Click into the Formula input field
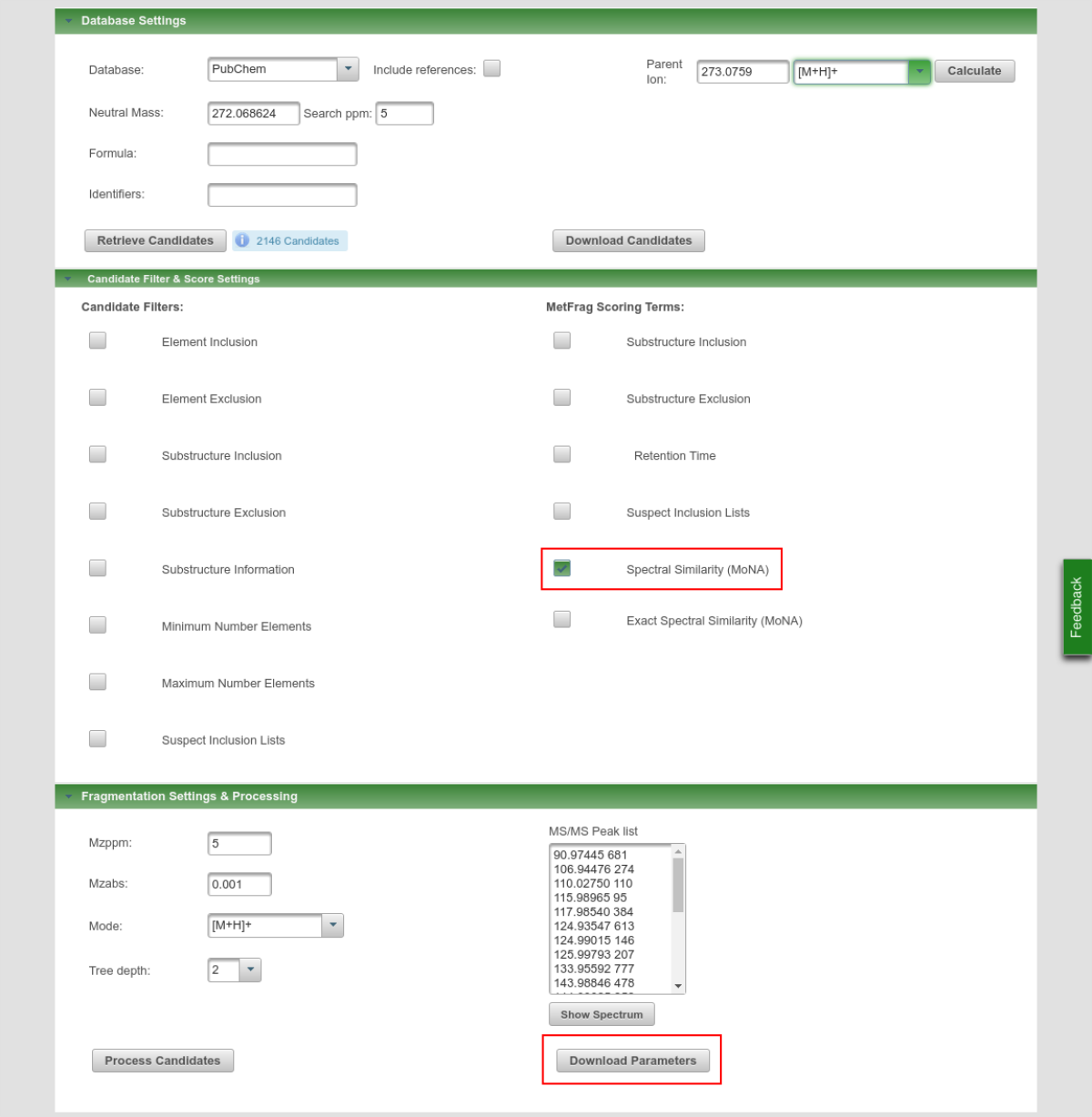This screenshot has height=1117, width=1092. coord(282,155)
